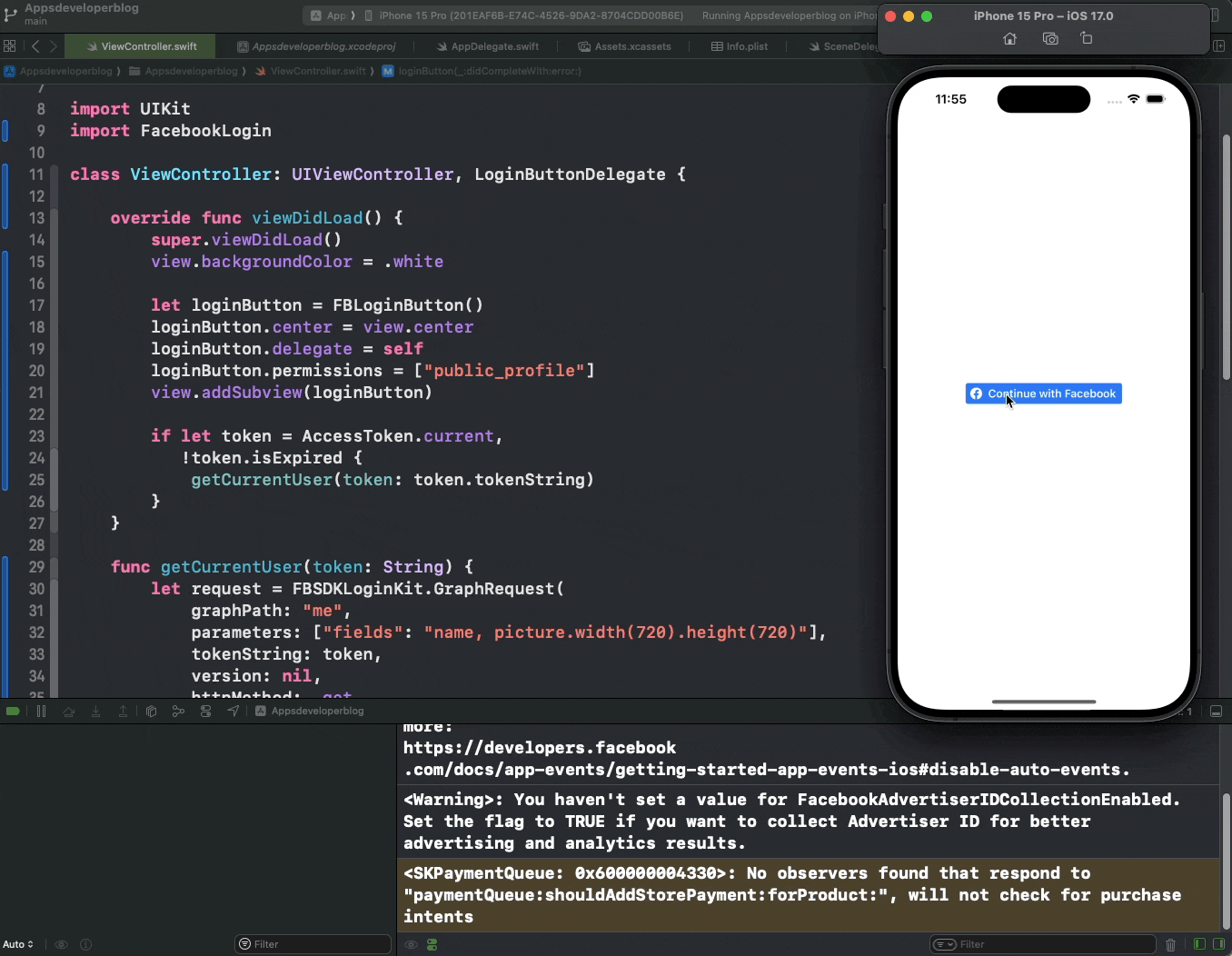Toggle the Quick Look eye icon bottom left
Screen dimensions: 1232x956
61,944
